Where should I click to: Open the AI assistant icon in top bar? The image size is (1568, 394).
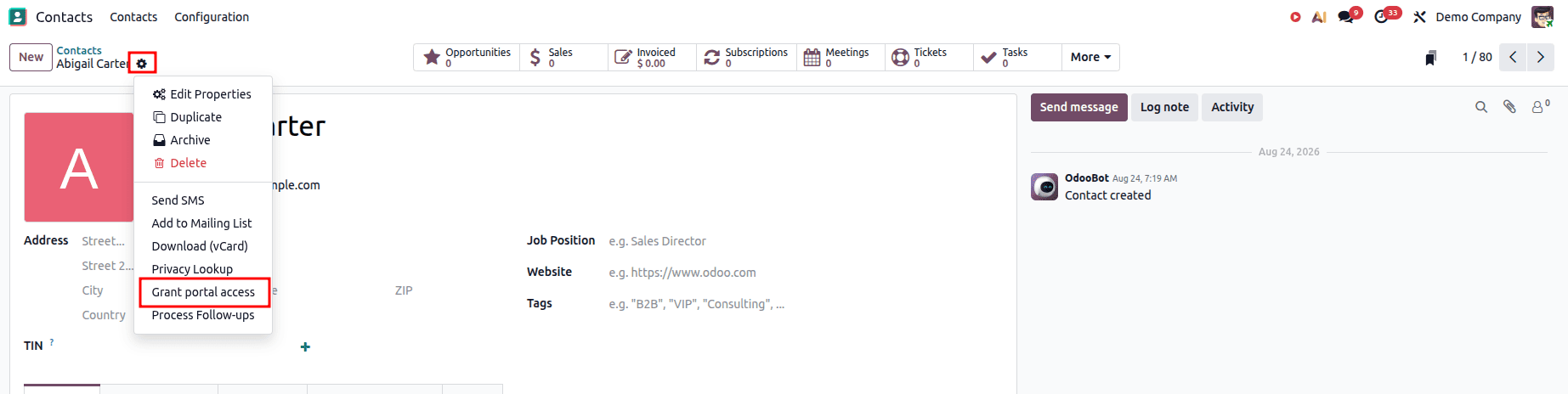click(1319, 17)
